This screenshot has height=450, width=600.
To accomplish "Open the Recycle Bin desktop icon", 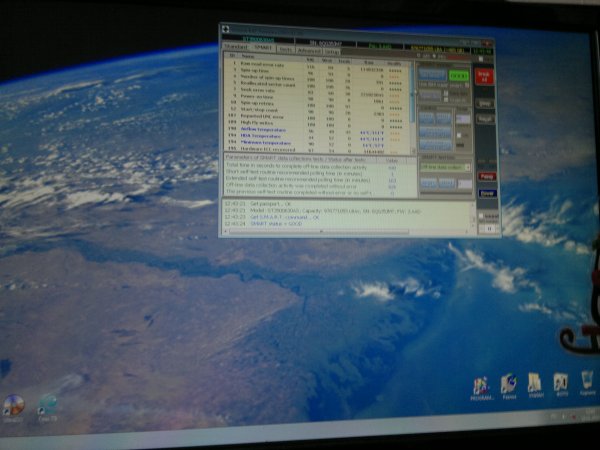I will (x=588, y=386).
